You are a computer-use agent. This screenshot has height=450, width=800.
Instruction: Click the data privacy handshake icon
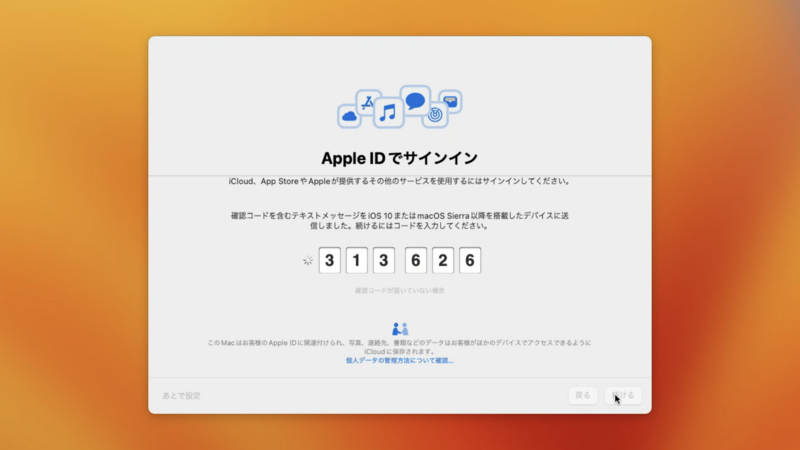click(400, 329)
